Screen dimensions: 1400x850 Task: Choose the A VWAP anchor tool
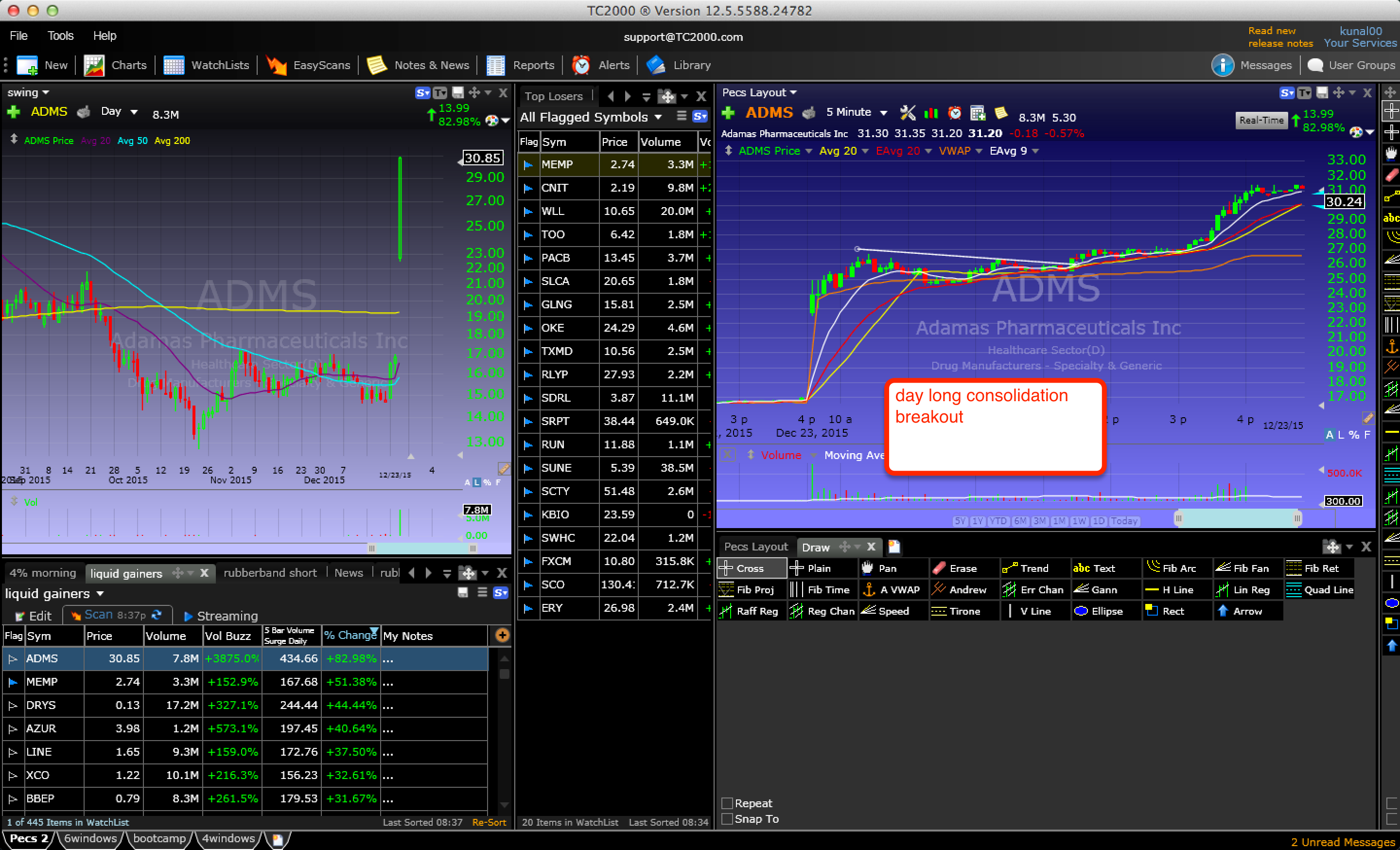click(892, 589)
